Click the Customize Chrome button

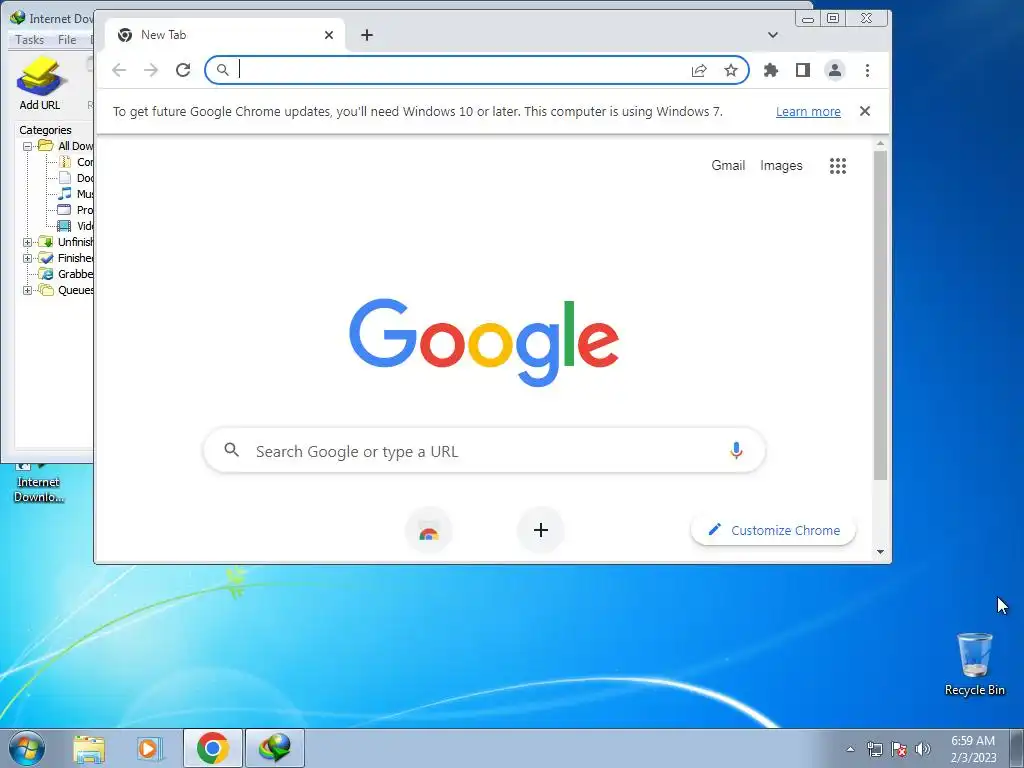tap(773, 530)
